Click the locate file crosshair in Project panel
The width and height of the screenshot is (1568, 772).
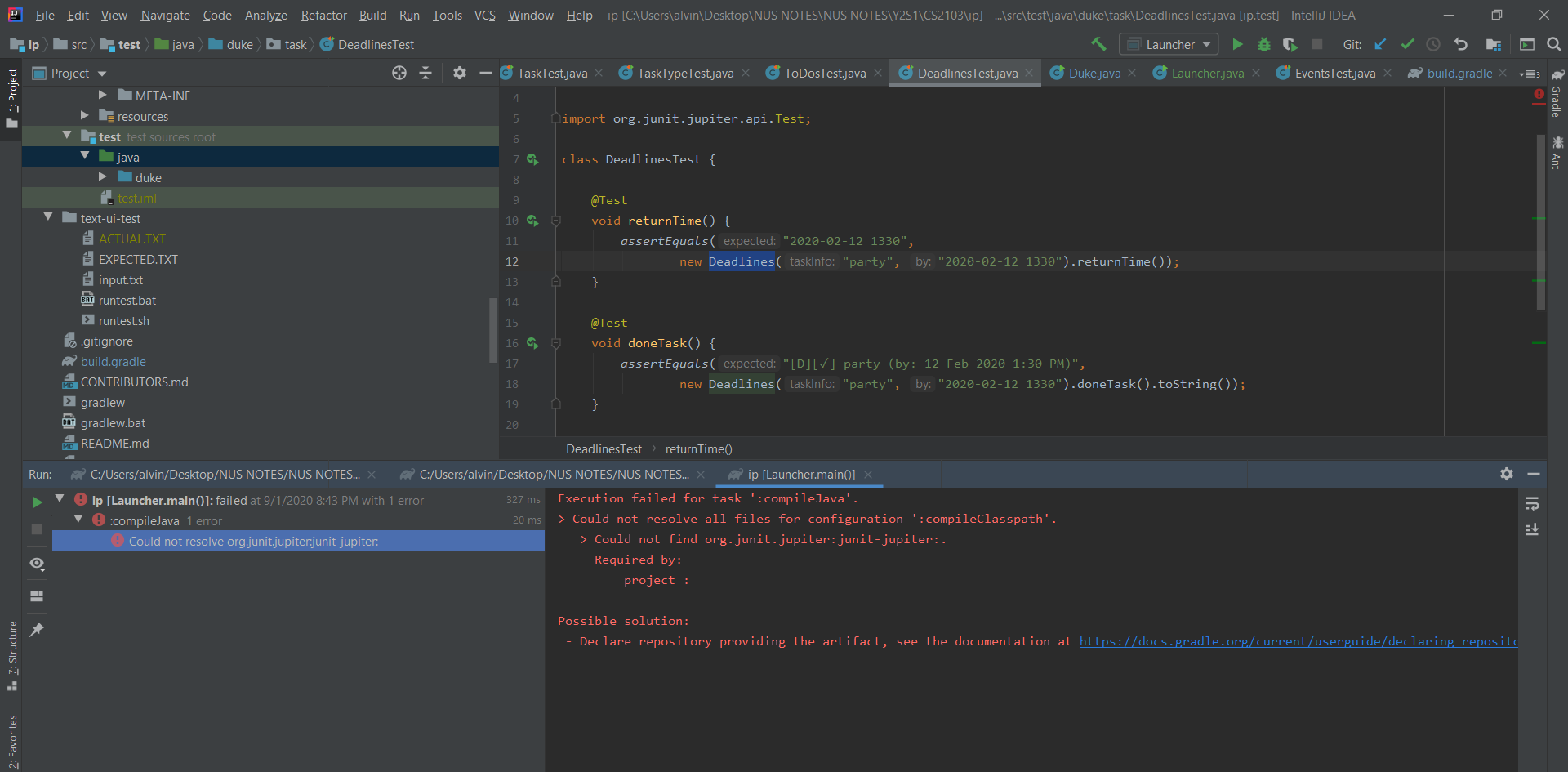(x=399, y=73)
